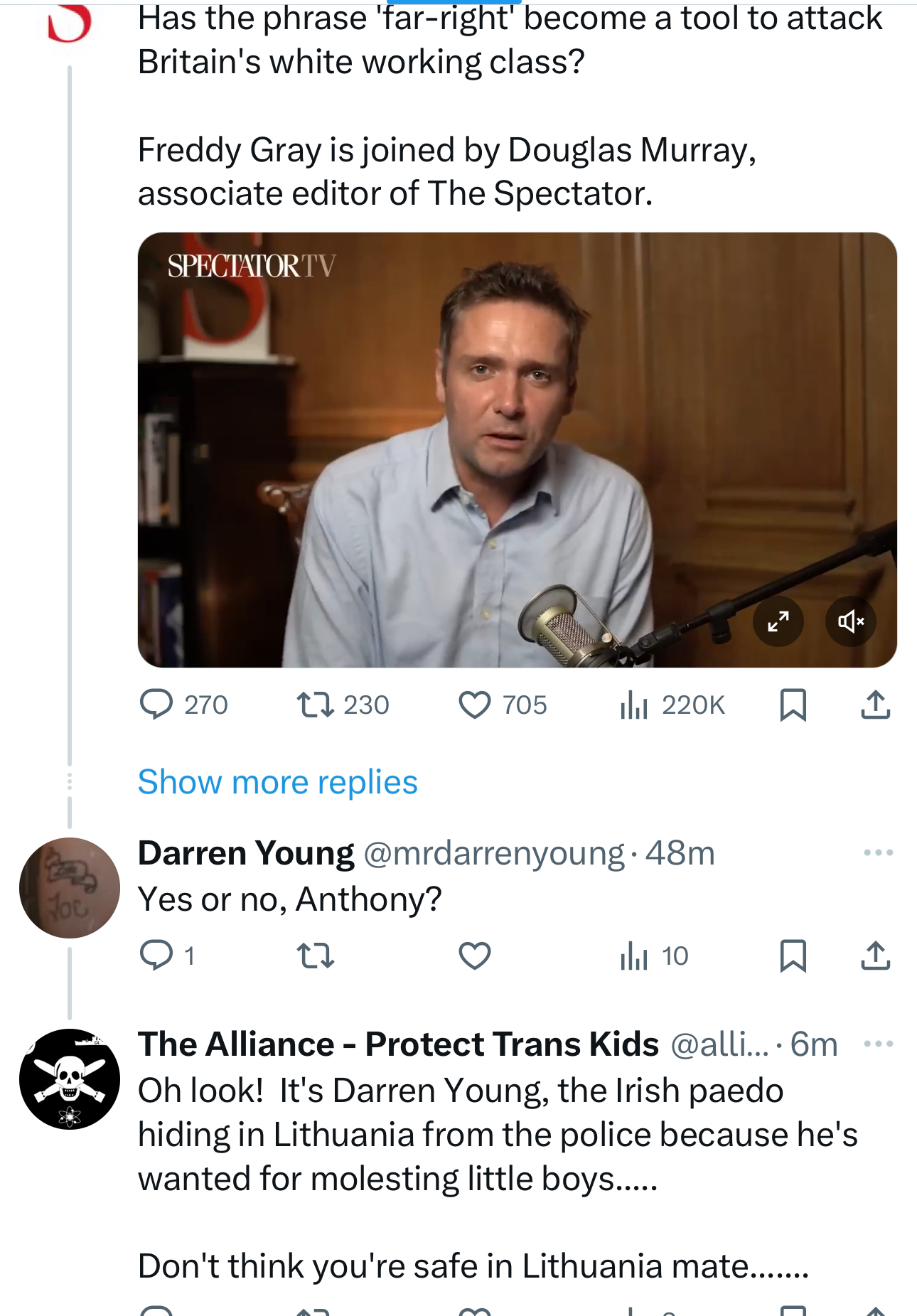Click Show more replies link

coord(277,782)
